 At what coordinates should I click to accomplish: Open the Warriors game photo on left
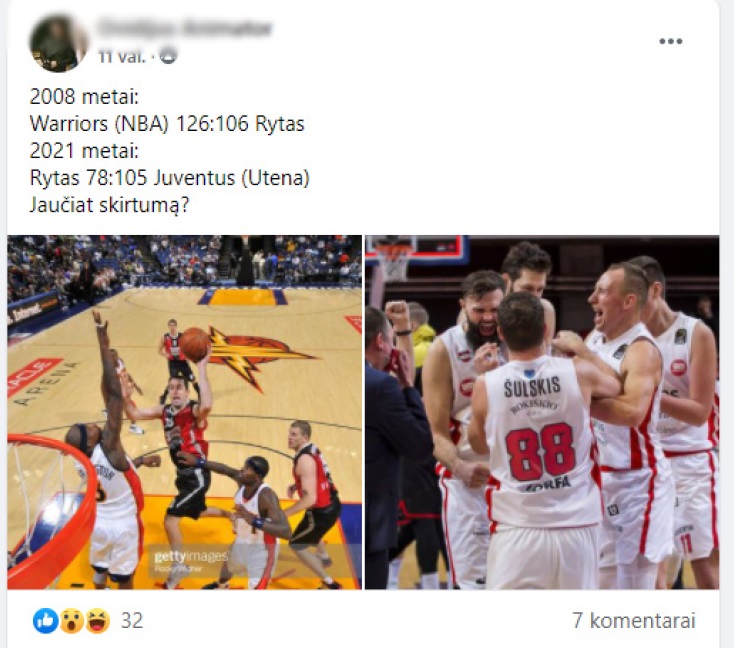[x=184, y=412]
